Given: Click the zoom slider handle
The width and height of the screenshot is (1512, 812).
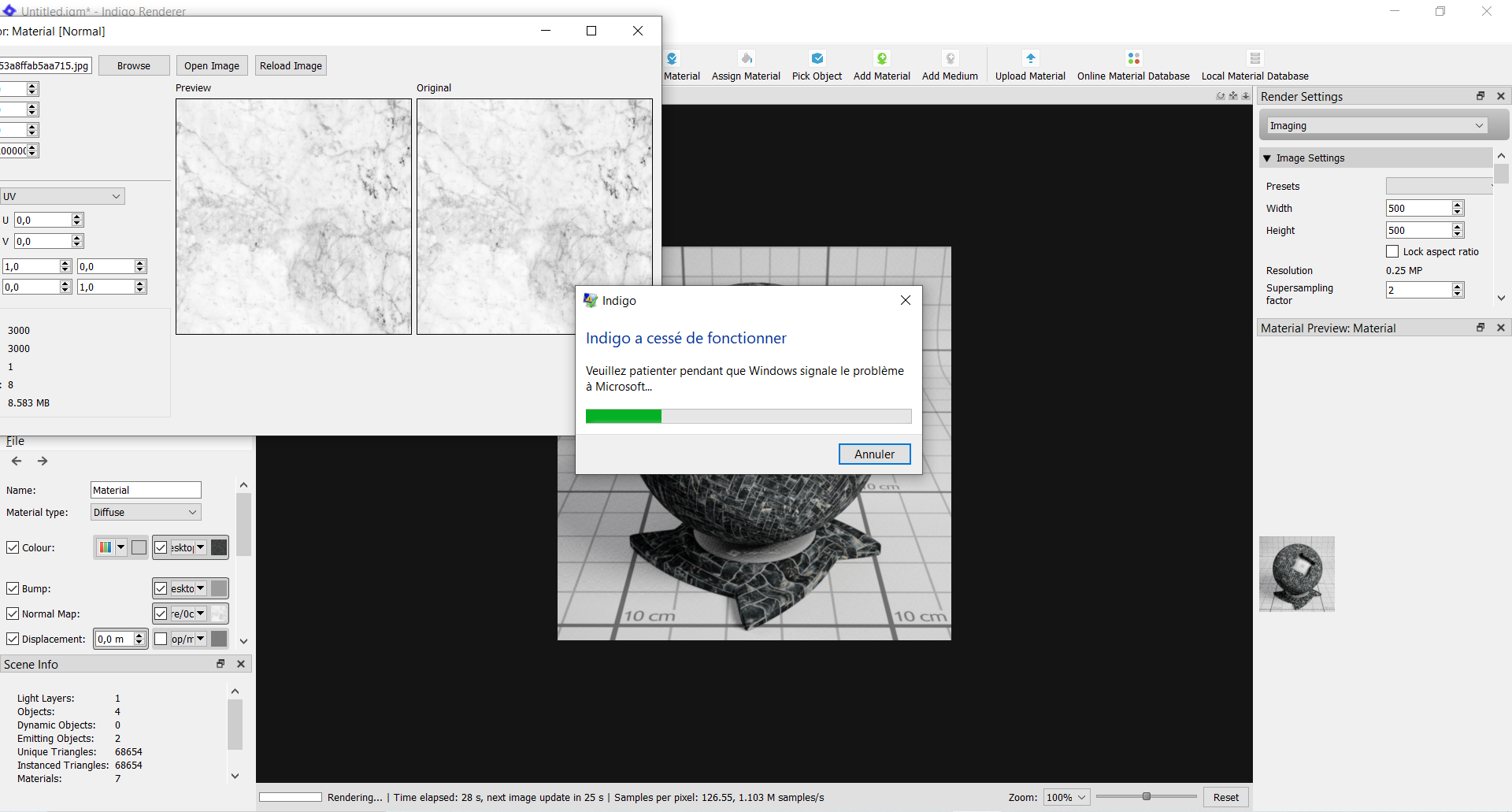Looking at the screenshot, I should 1147,797.
